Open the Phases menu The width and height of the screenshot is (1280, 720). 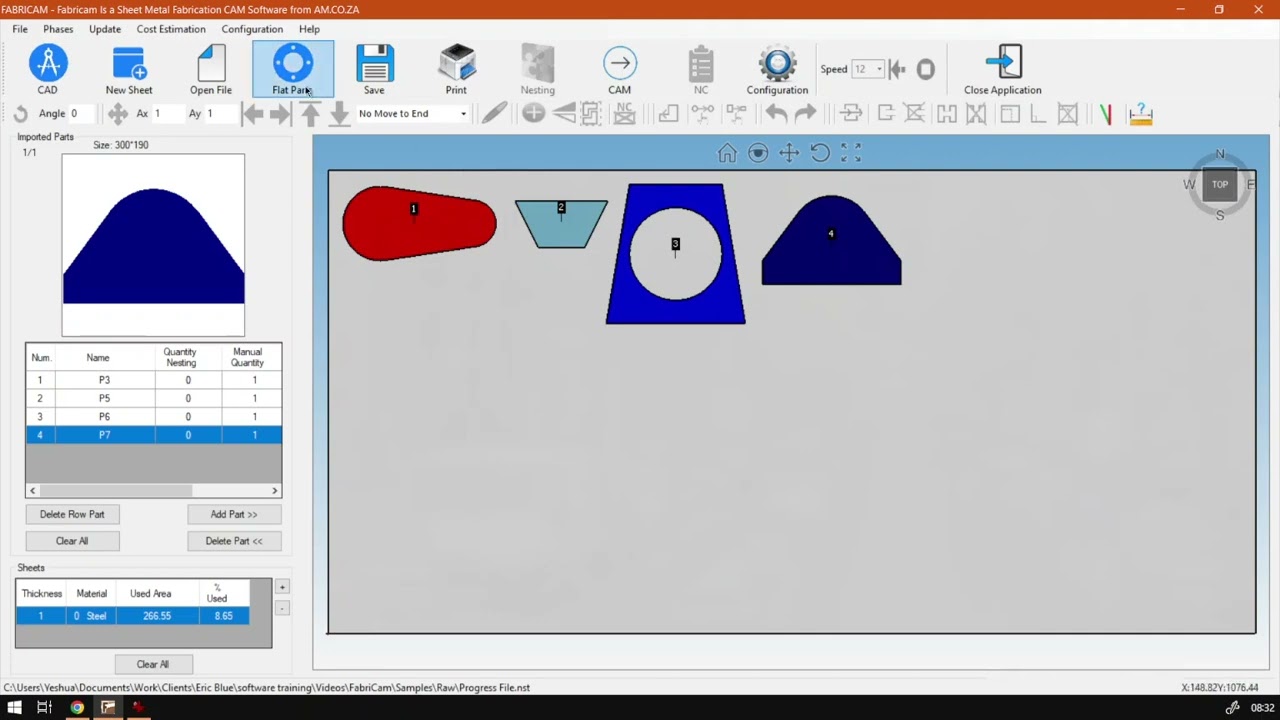click(58, 29)
